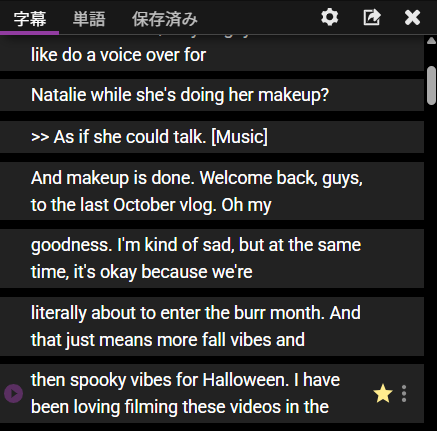This screenshot has height=431, width=437.
Task: Click the export subtitles icon
Action: click(x=372, y=17)
